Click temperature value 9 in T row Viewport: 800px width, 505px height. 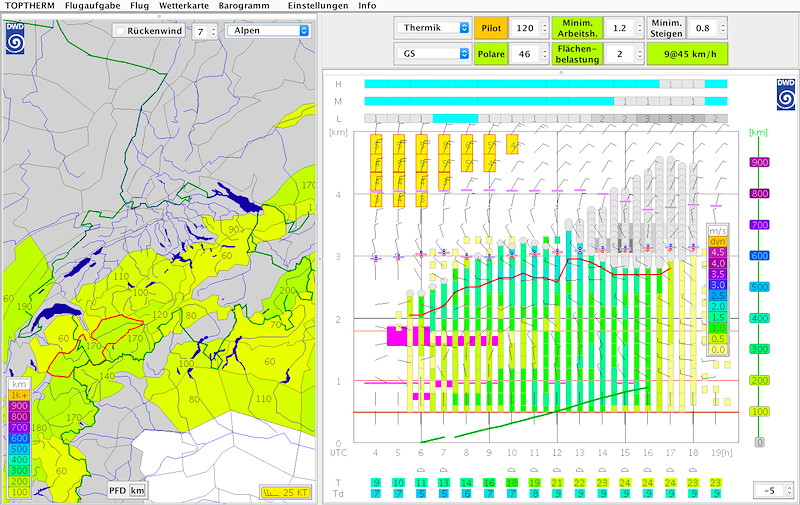click(x=376, y=483)
